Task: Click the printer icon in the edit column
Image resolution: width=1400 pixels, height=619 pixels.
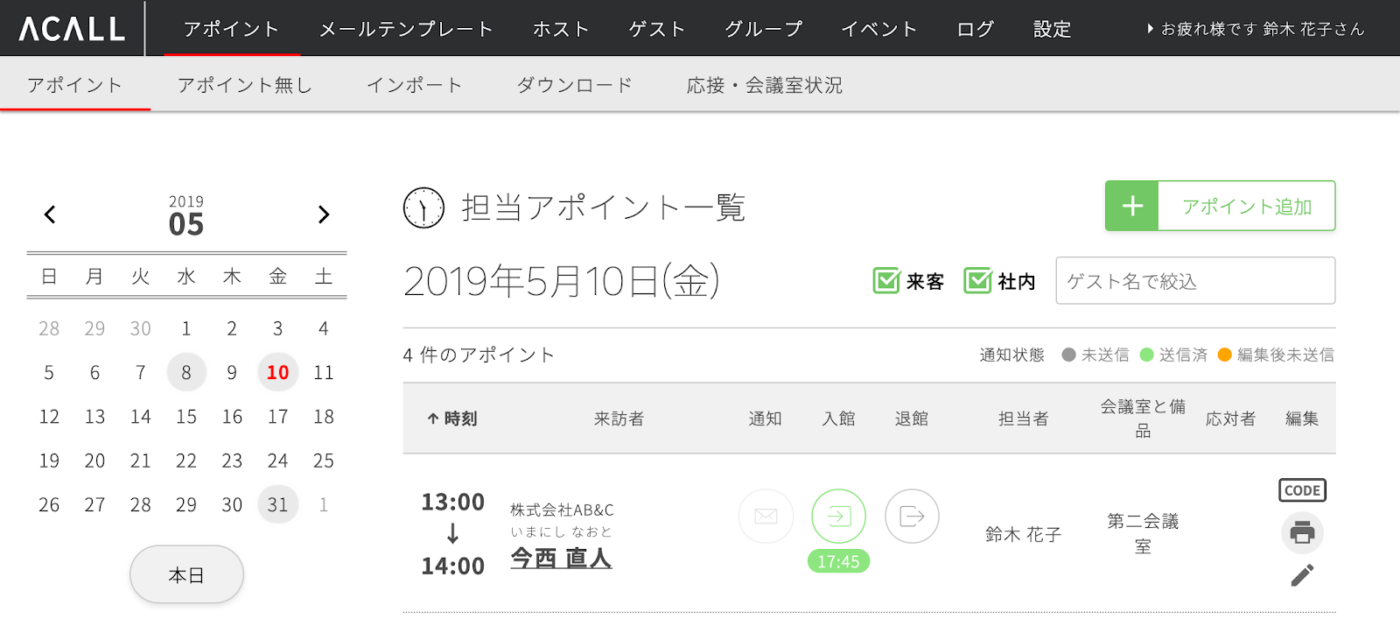Action: [x=1302, y=533]
